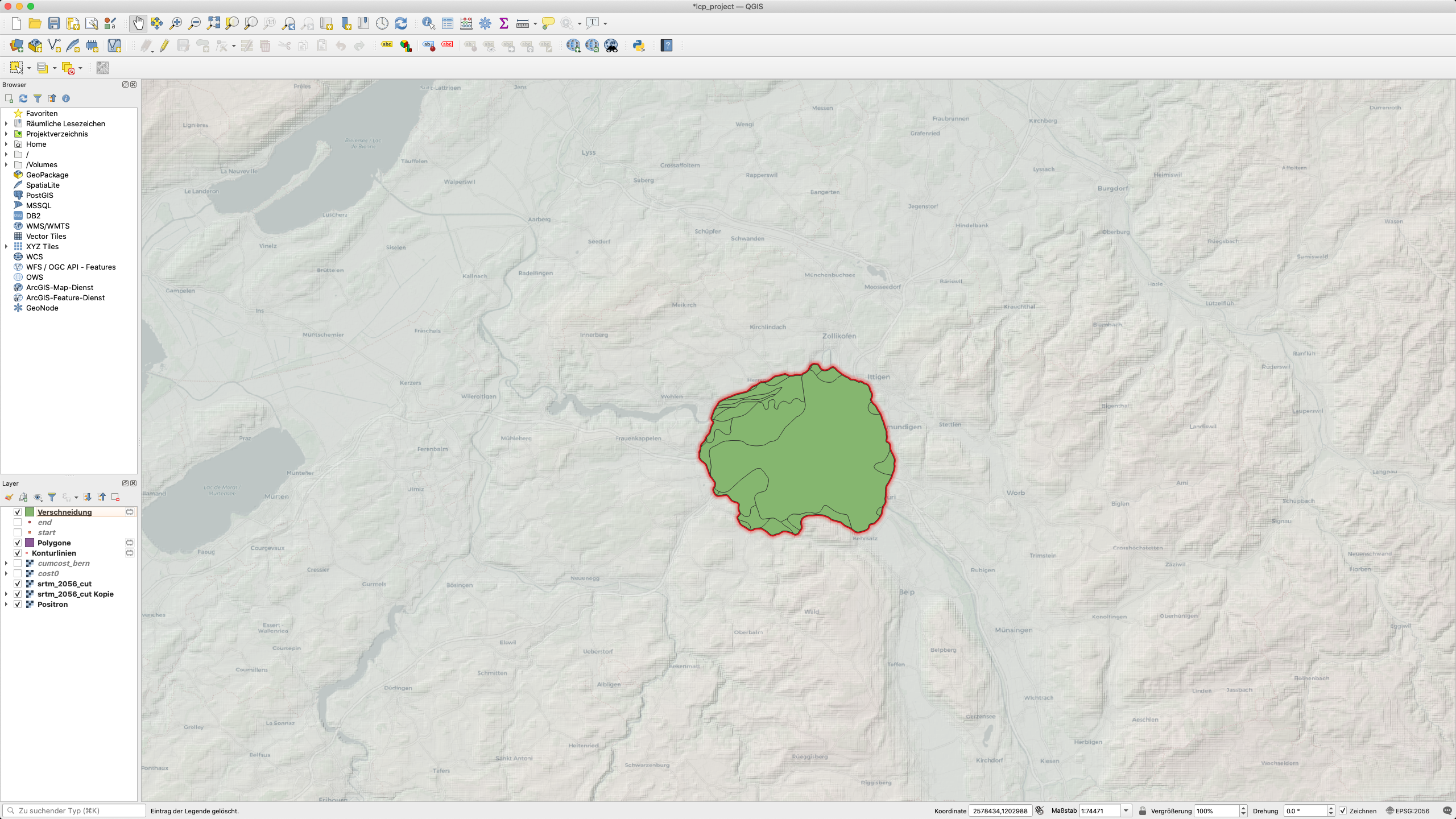
Task: Click the New Shapefile Layer icon
Action: (54, 45)
